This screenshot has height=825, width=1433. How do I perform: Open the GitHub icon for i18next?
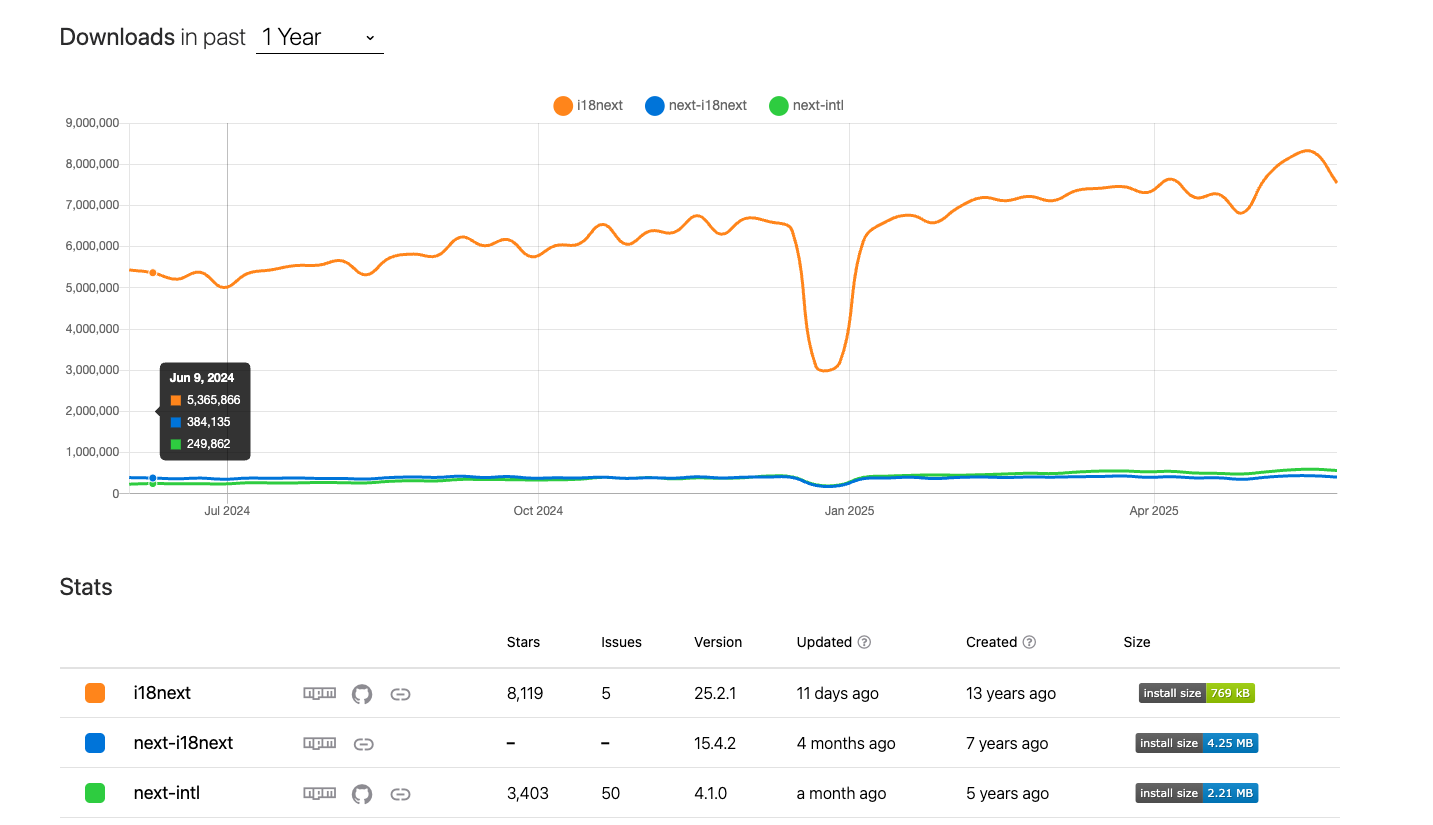pos(362,693)
